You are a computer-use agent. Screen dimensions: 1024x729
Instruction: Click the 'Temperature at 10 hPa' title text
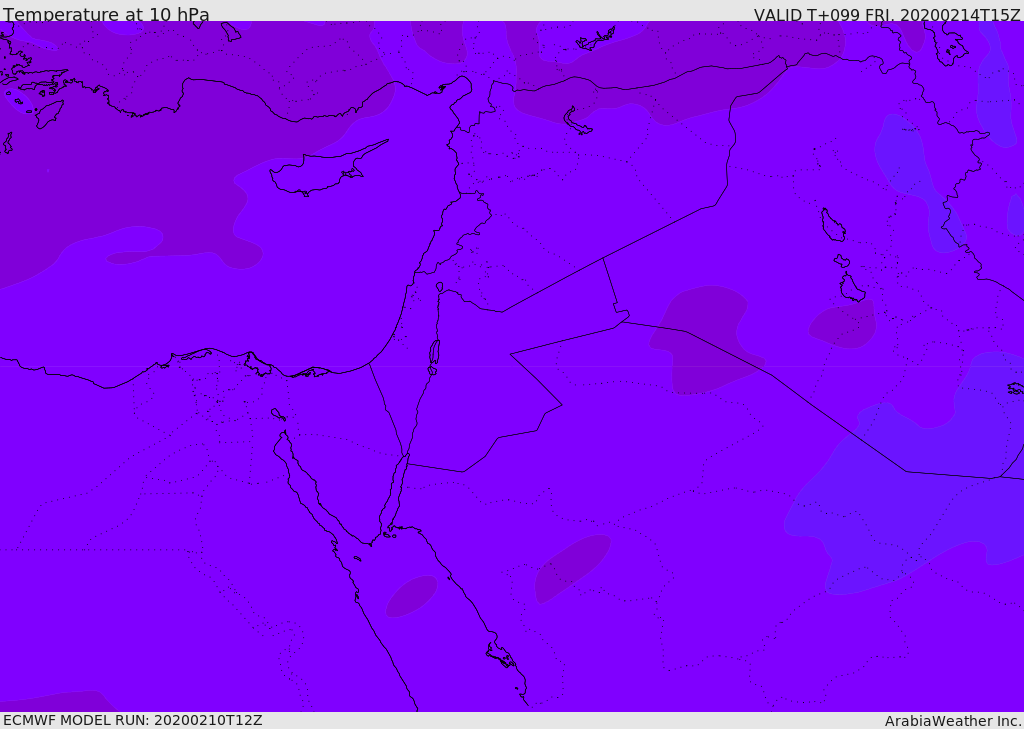coord(106,14)
